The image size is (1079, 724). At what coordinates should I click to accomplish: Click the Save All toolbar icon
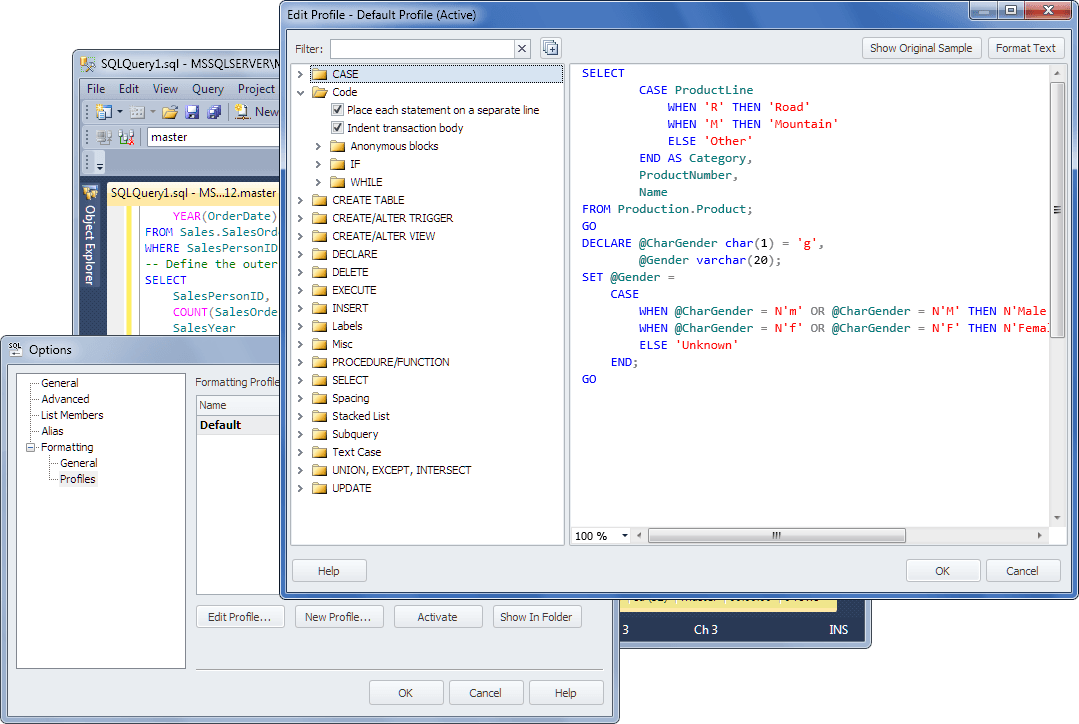coord(214,111)
